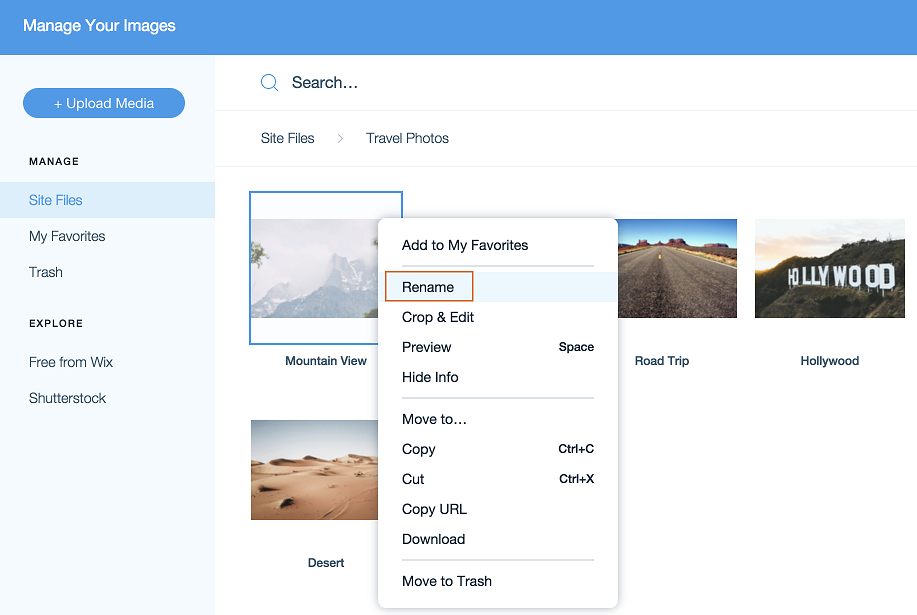Choose Move to Trash
This screenshot has width=917, height=615.
[x=498, y=581]
